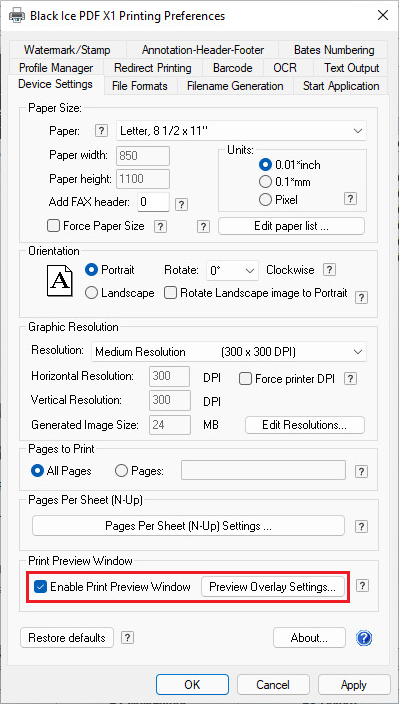Click the help icon next to Restore defaults
This screenshot has width=399, height=704.
coord(127,638)
